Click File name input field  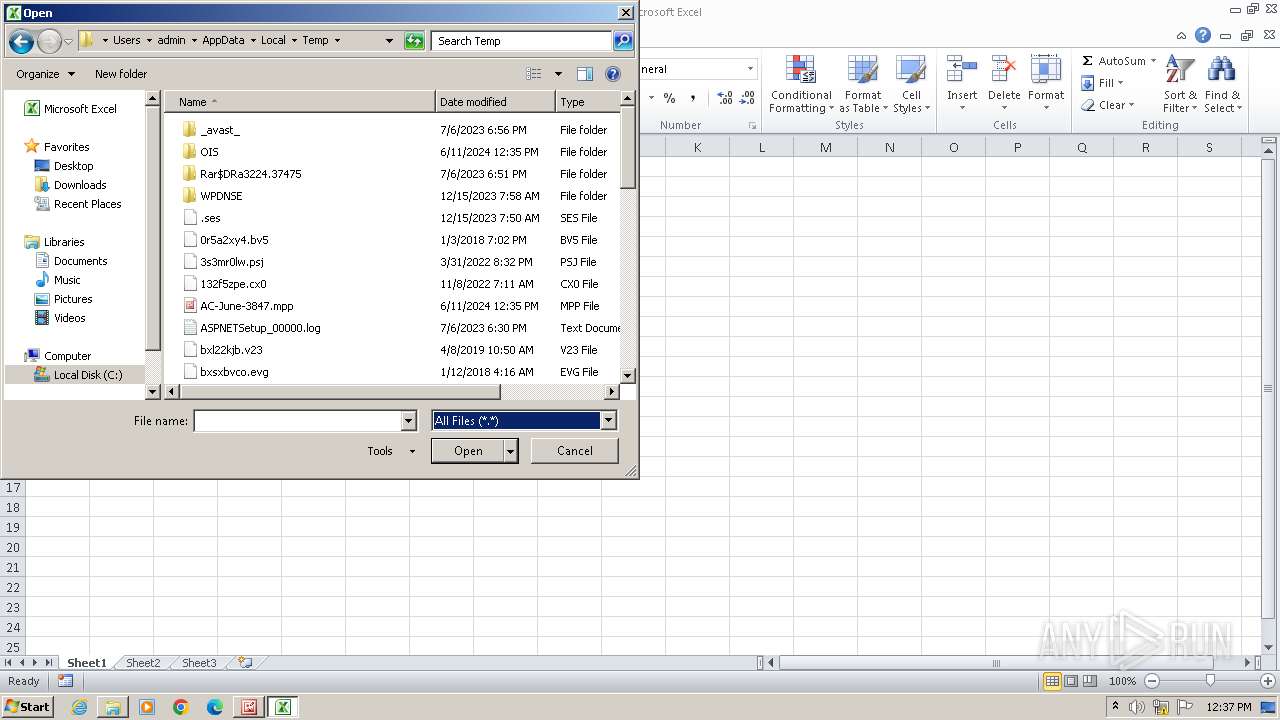pyautogui.click(x=297, y=421)
